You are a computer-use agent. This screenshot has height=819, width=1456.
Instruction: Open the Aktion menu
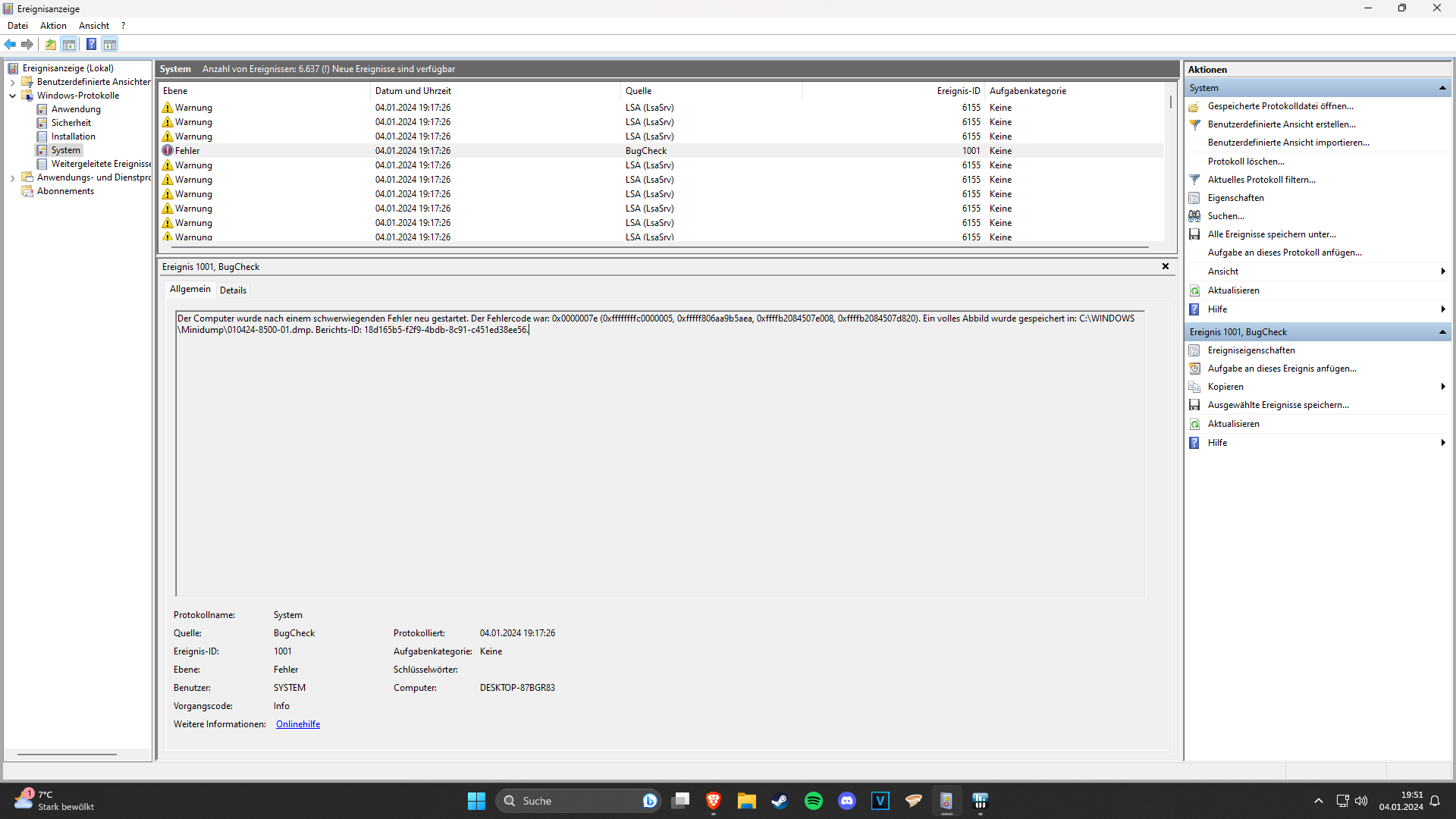point(53,26)
